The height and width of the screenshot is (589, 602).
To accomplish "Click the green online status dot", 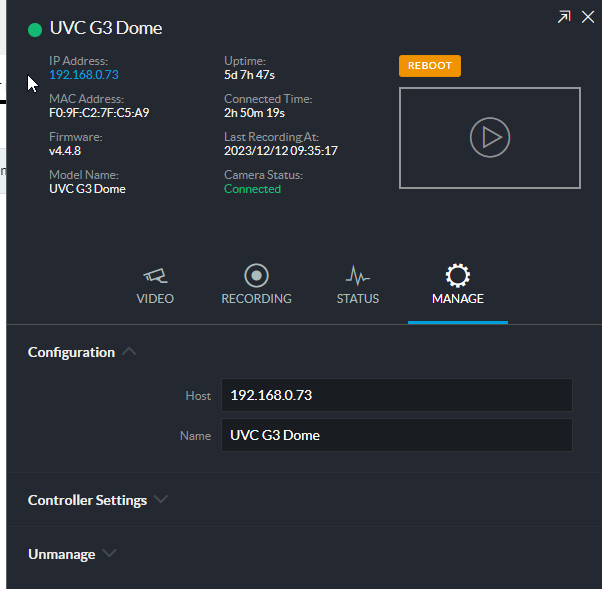I will [x=35, y=30].
